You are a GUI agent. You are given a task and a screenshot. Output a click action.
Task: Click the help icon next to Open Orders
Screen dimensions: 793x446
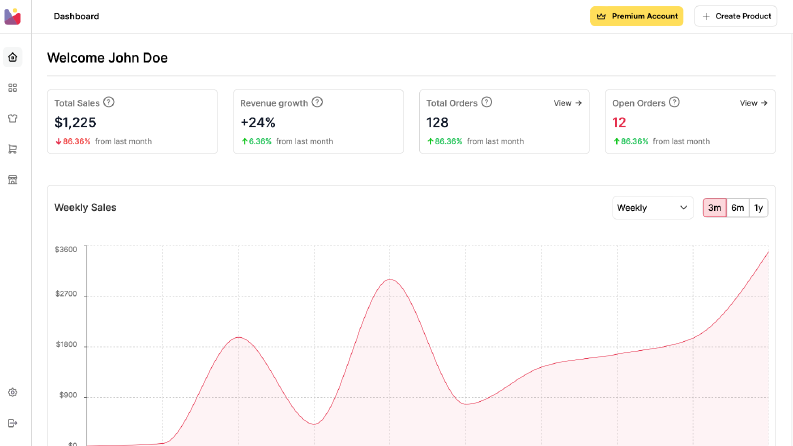pos(674,102)
